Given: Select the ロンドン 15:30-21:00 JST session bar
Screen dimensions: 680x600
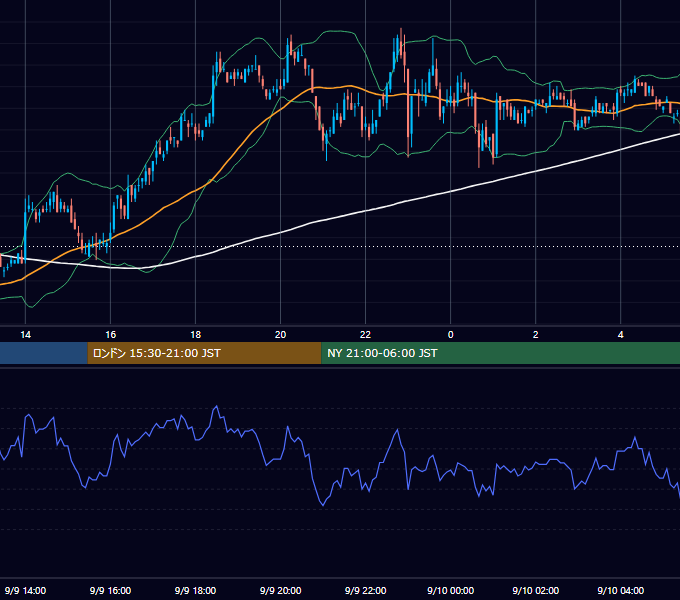Looking at the screenshot, I should 204,353.
